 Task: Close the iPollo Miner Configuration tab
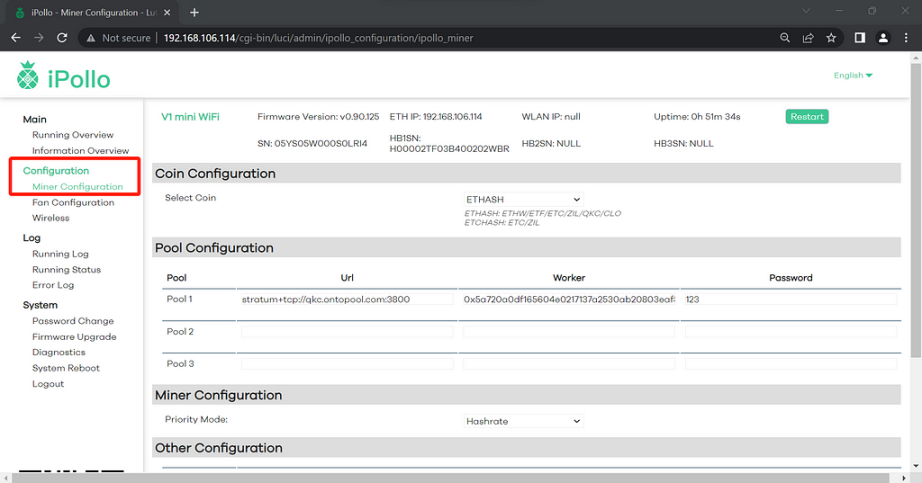[167, 12]
